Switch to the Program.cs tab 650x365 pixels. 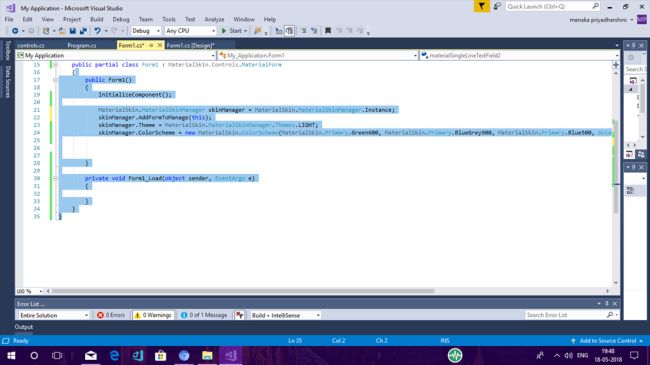coord(82,45)
